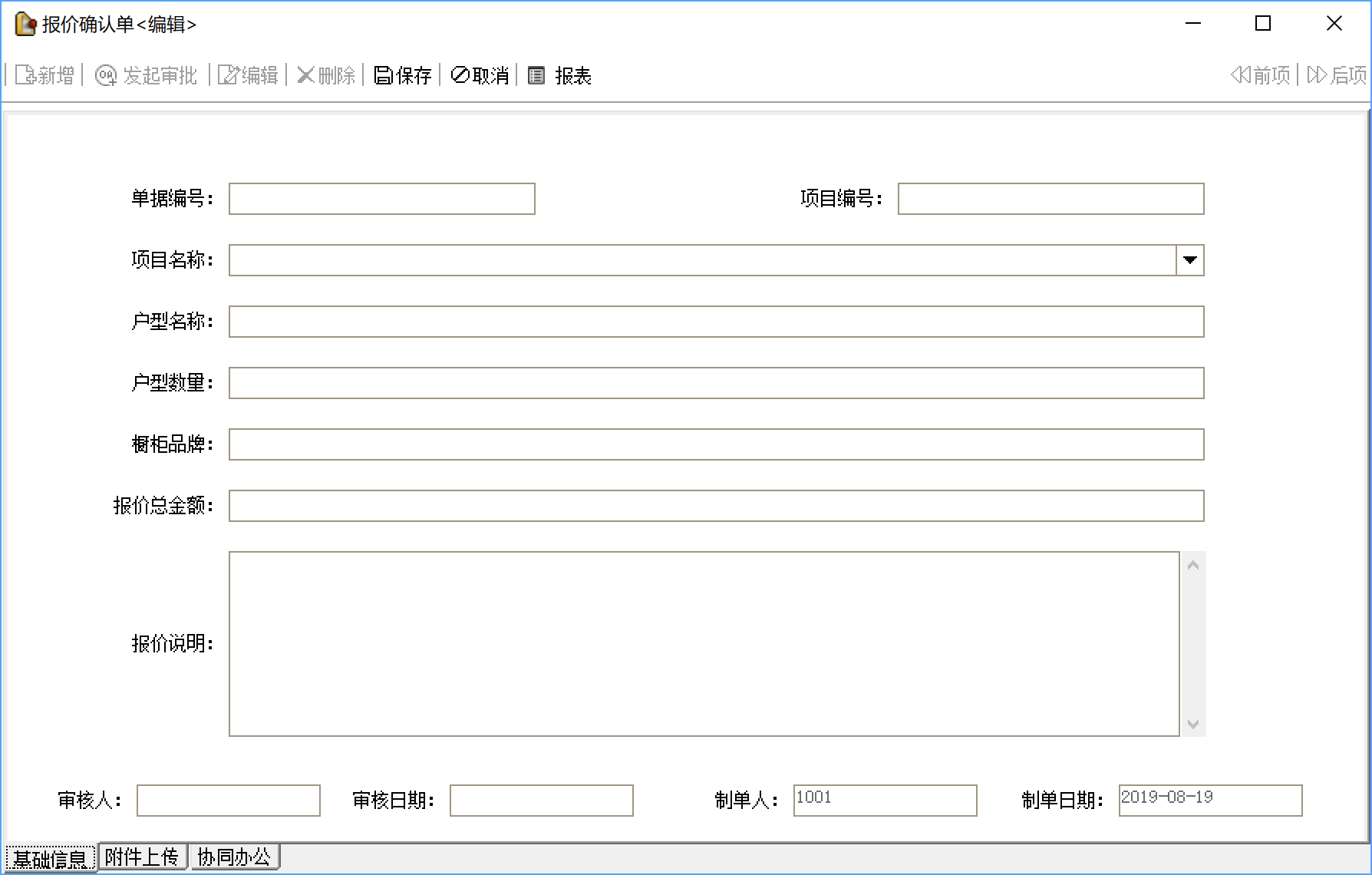This screenshot has width=1372, height=875.
Task: Click the 新增 (New) toolbar icon
Action: pos(25,75)
